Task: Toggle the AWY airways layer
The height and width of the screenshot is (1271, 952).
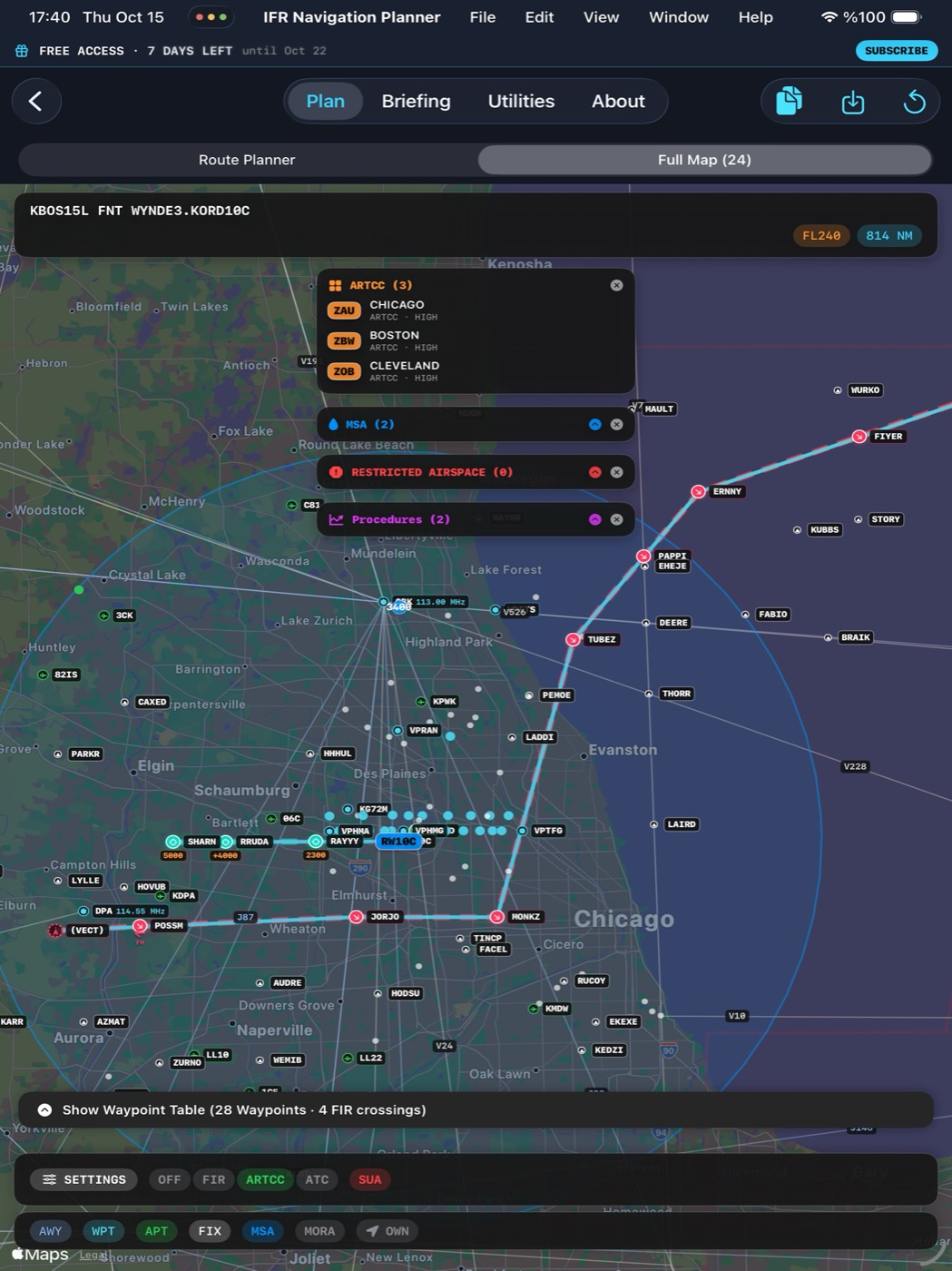Action: click(51, 1231)
